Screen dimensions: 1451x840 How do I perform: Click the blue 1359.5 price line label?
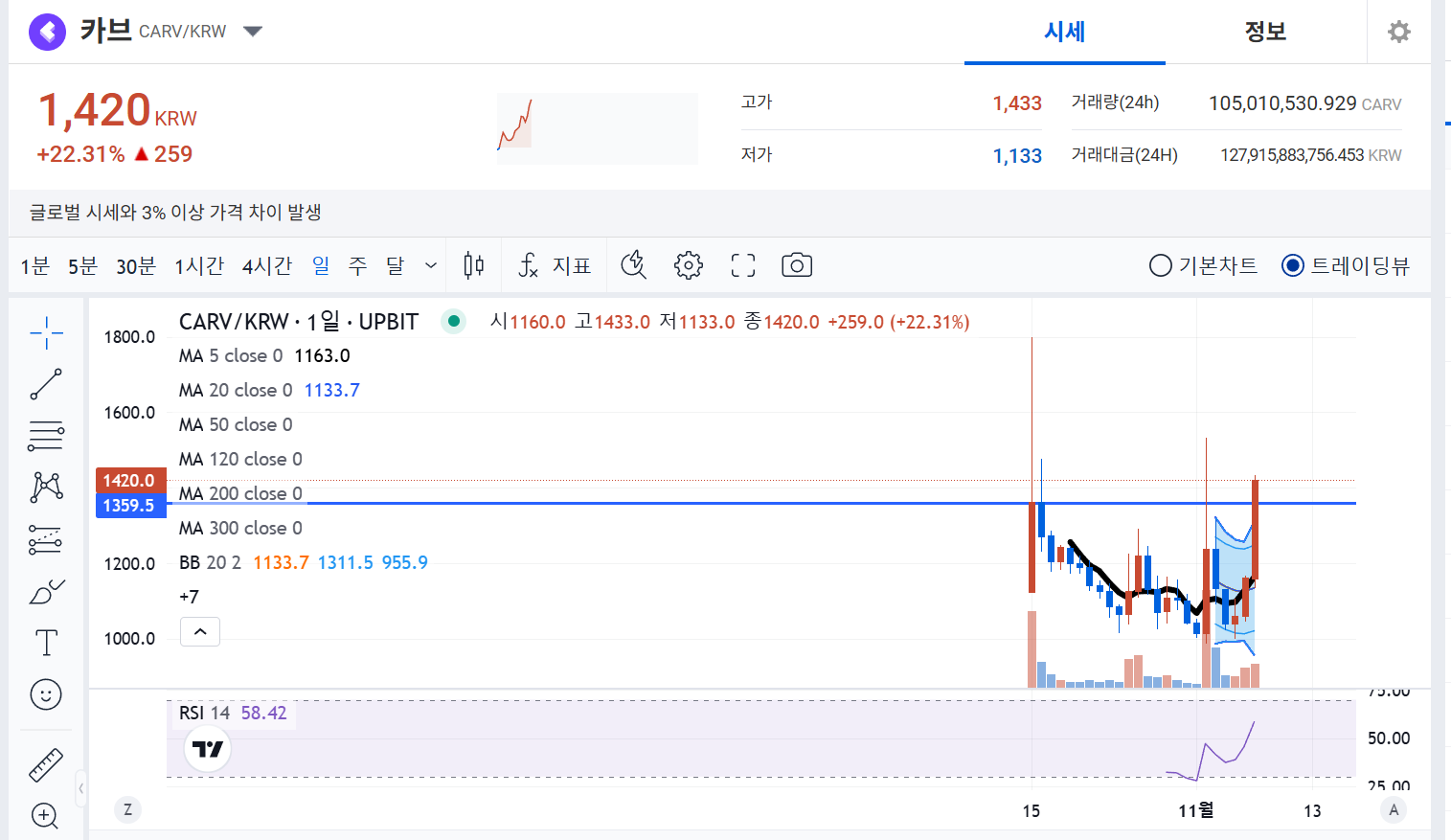coord(129,506)
